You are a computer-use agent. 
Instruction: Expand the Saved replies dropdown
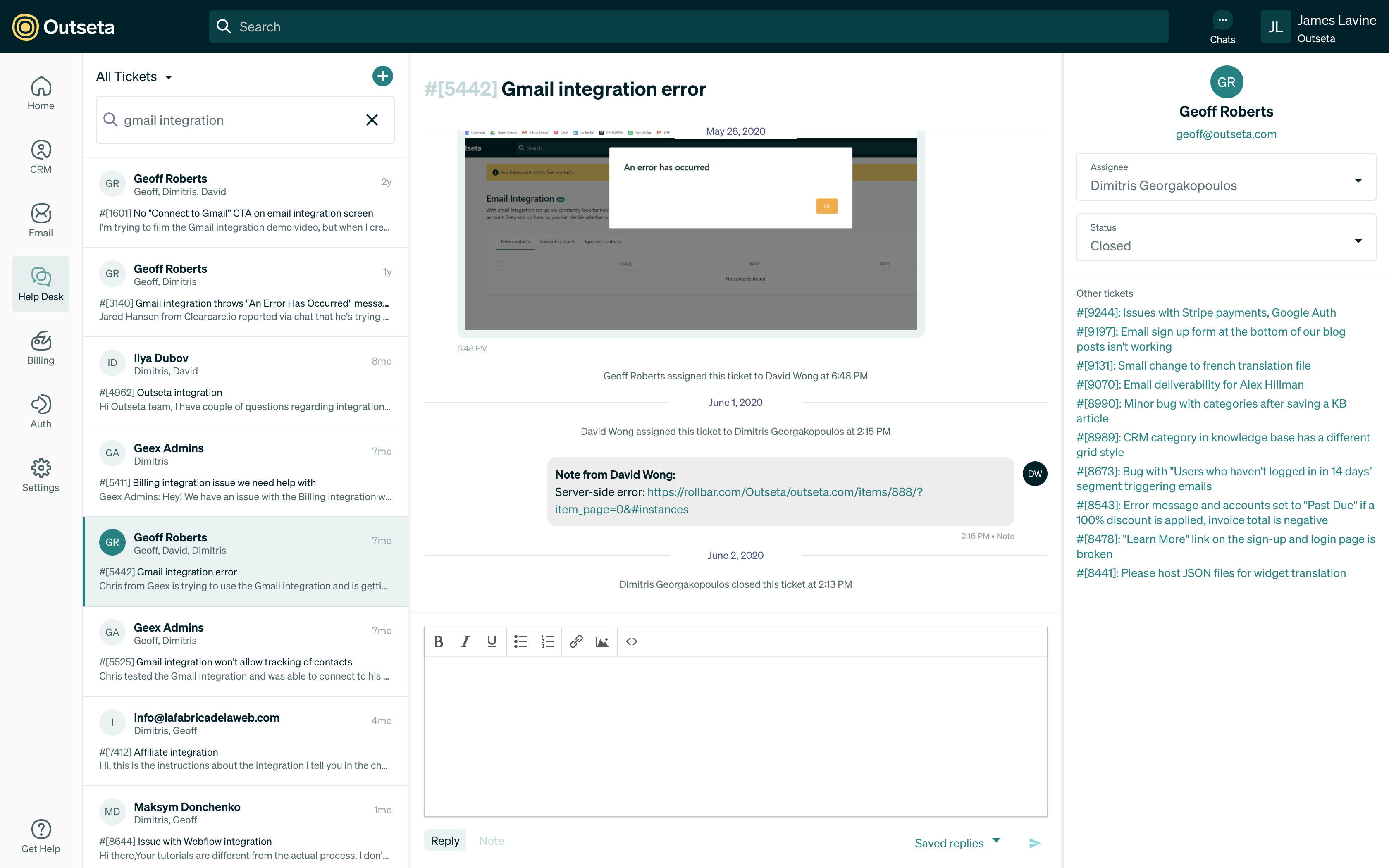point(957,843)
